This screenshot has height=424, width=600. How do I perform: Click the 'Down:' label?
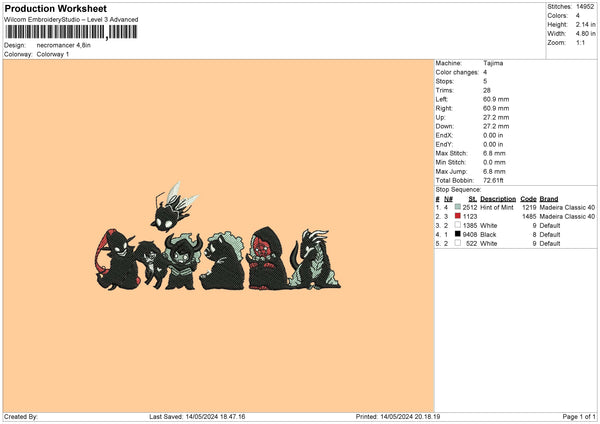445,126
